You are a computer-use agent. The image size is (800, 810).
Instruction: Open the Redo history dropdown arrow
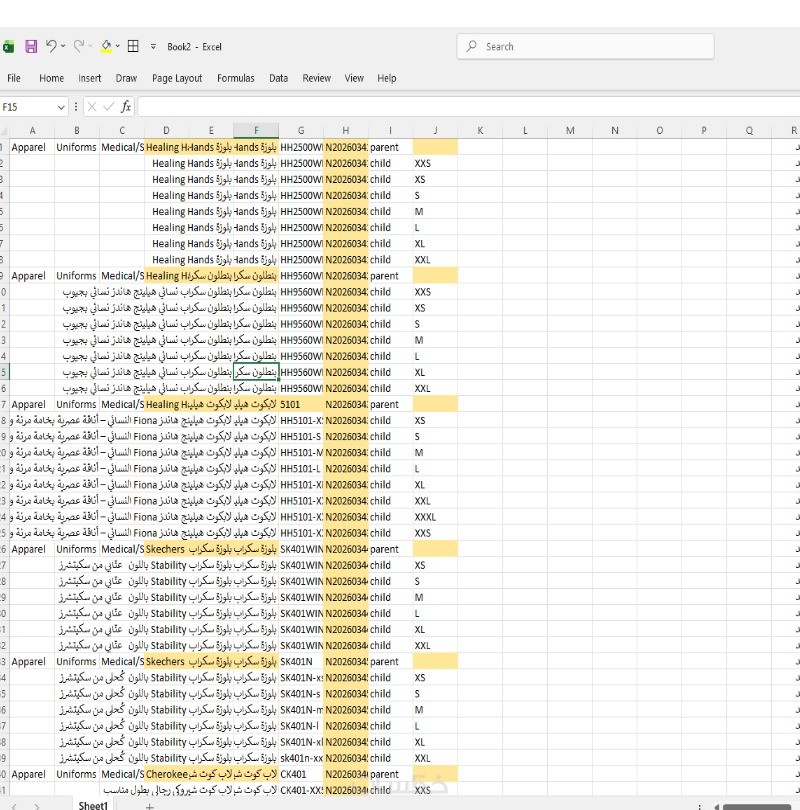[90, 46]
